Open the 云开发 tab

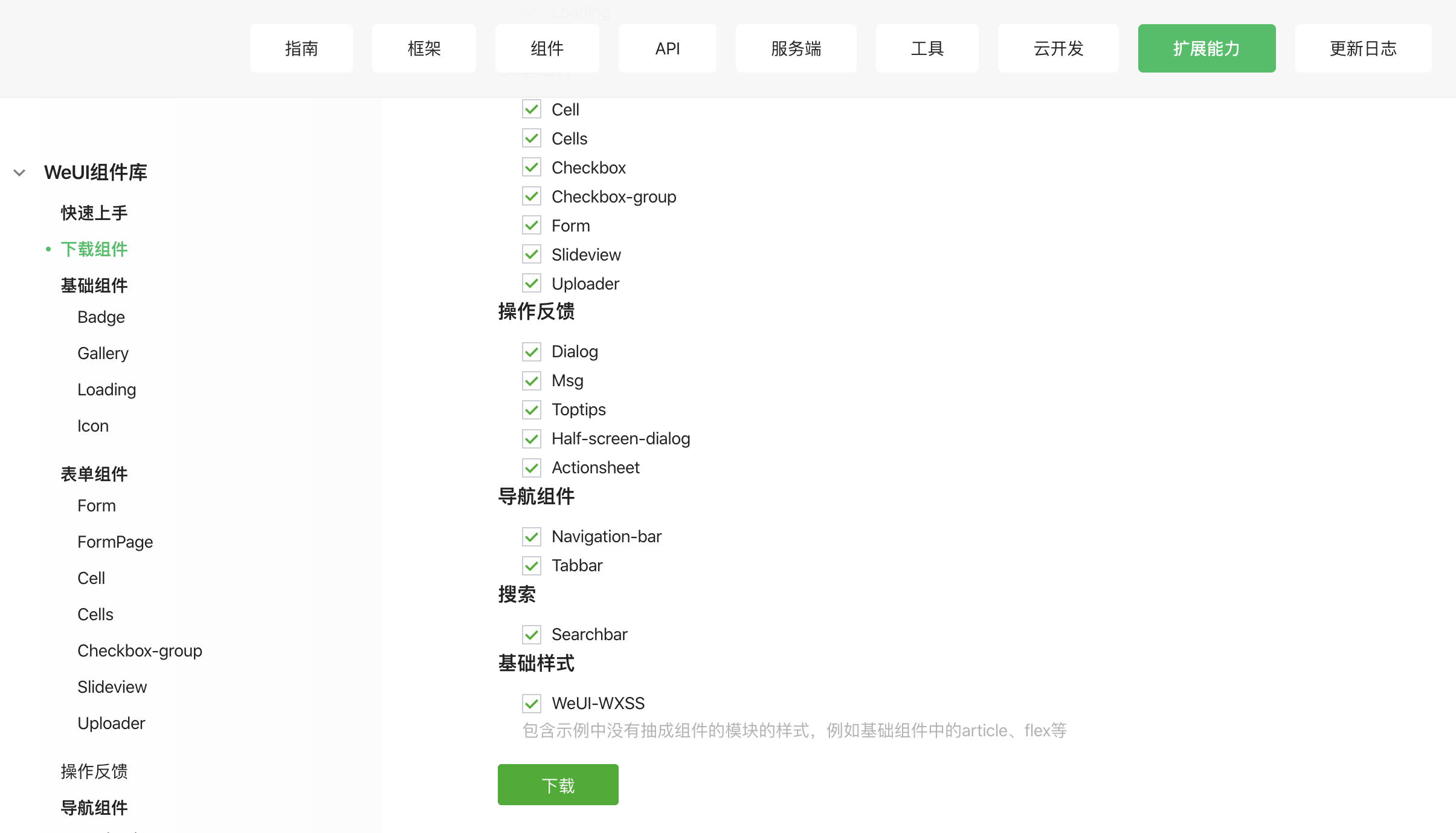pyautogui.click(x=1058, y=48)
